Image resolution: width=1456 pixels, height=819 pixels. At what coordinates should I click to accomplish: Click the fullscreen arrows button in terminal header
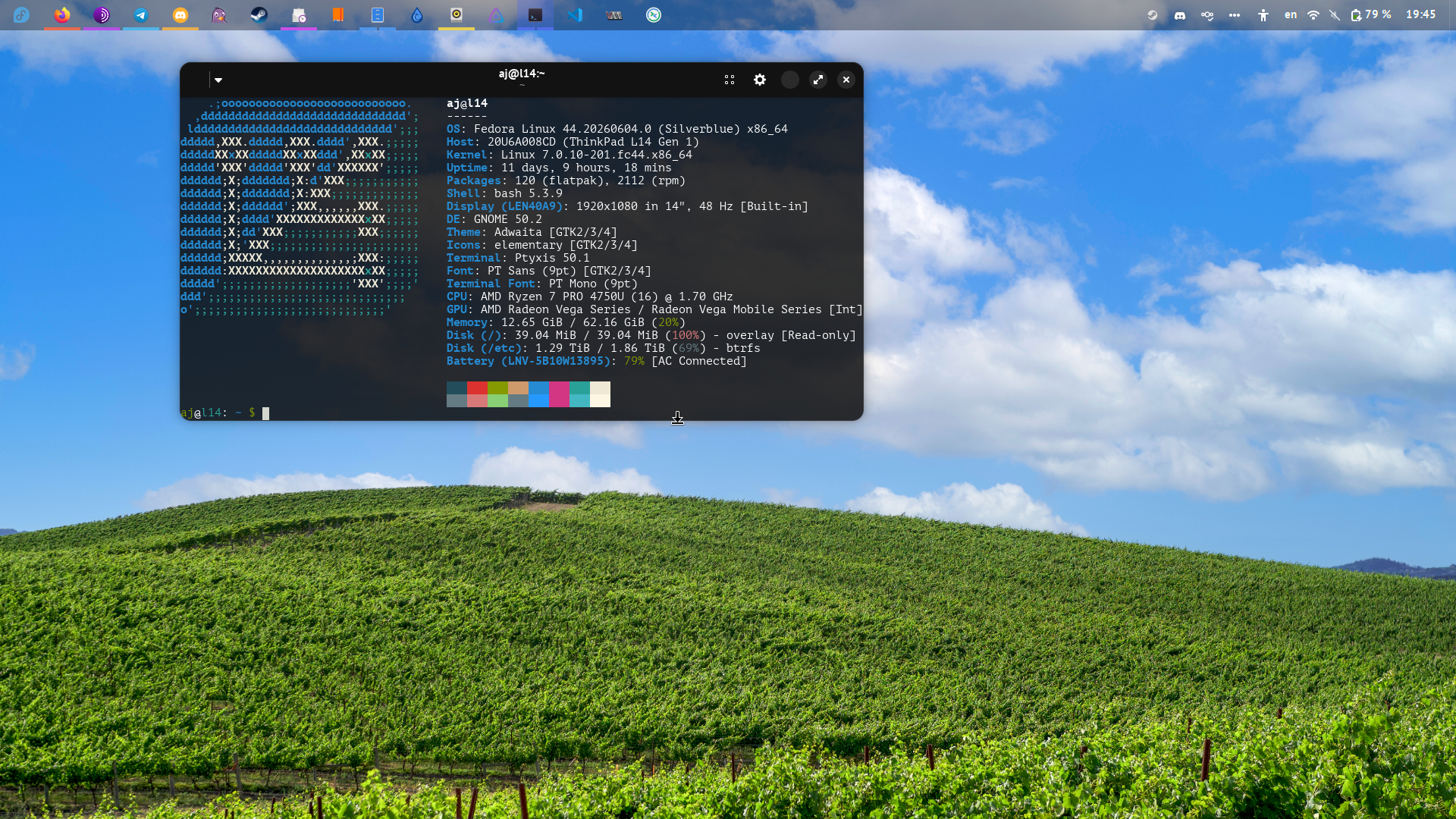(x=818, y=80)
